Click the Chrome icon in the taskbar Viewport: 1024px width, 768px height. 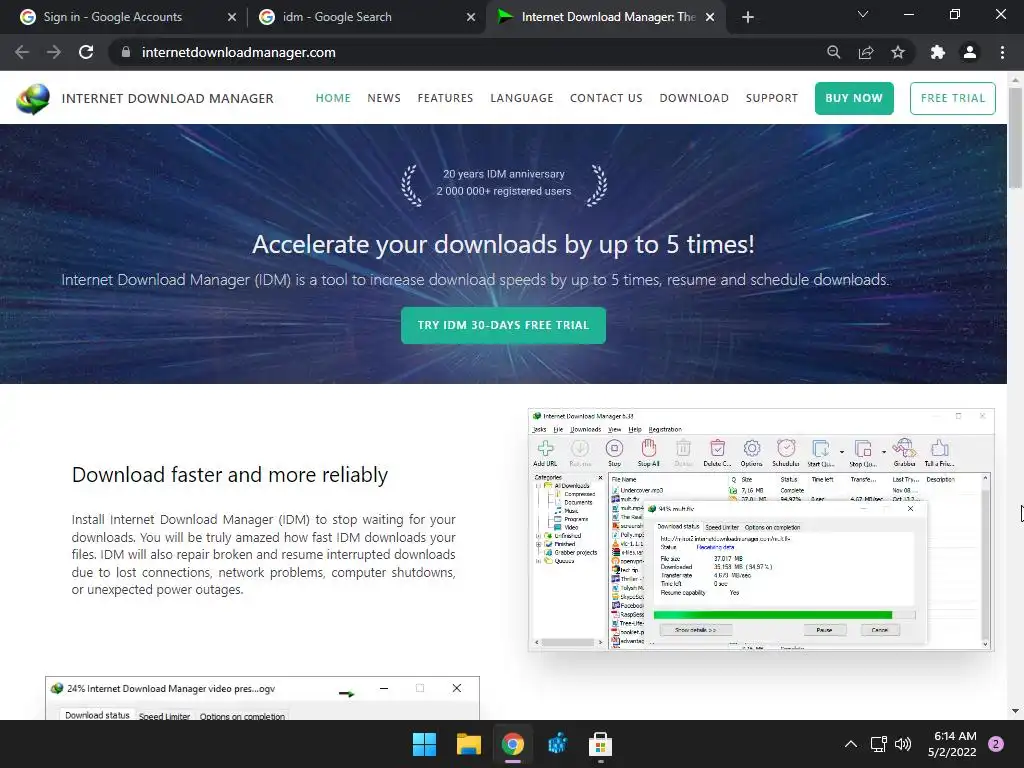[x=513, y=744]
